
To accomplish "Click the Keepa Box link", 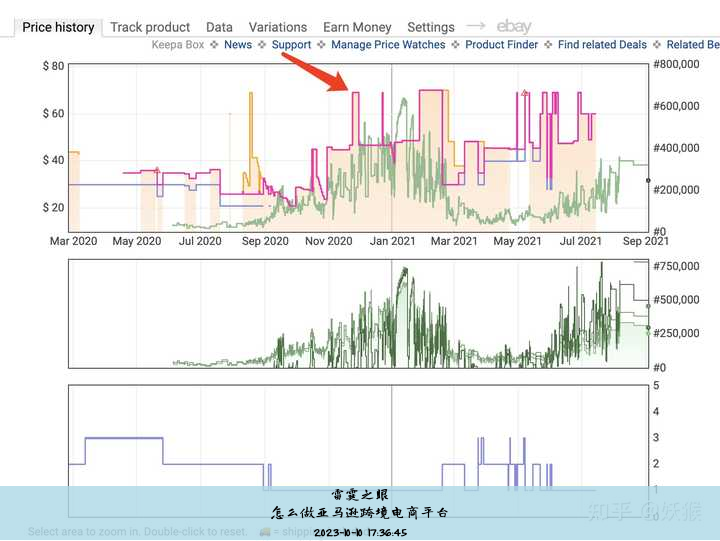I will (178, 45).
